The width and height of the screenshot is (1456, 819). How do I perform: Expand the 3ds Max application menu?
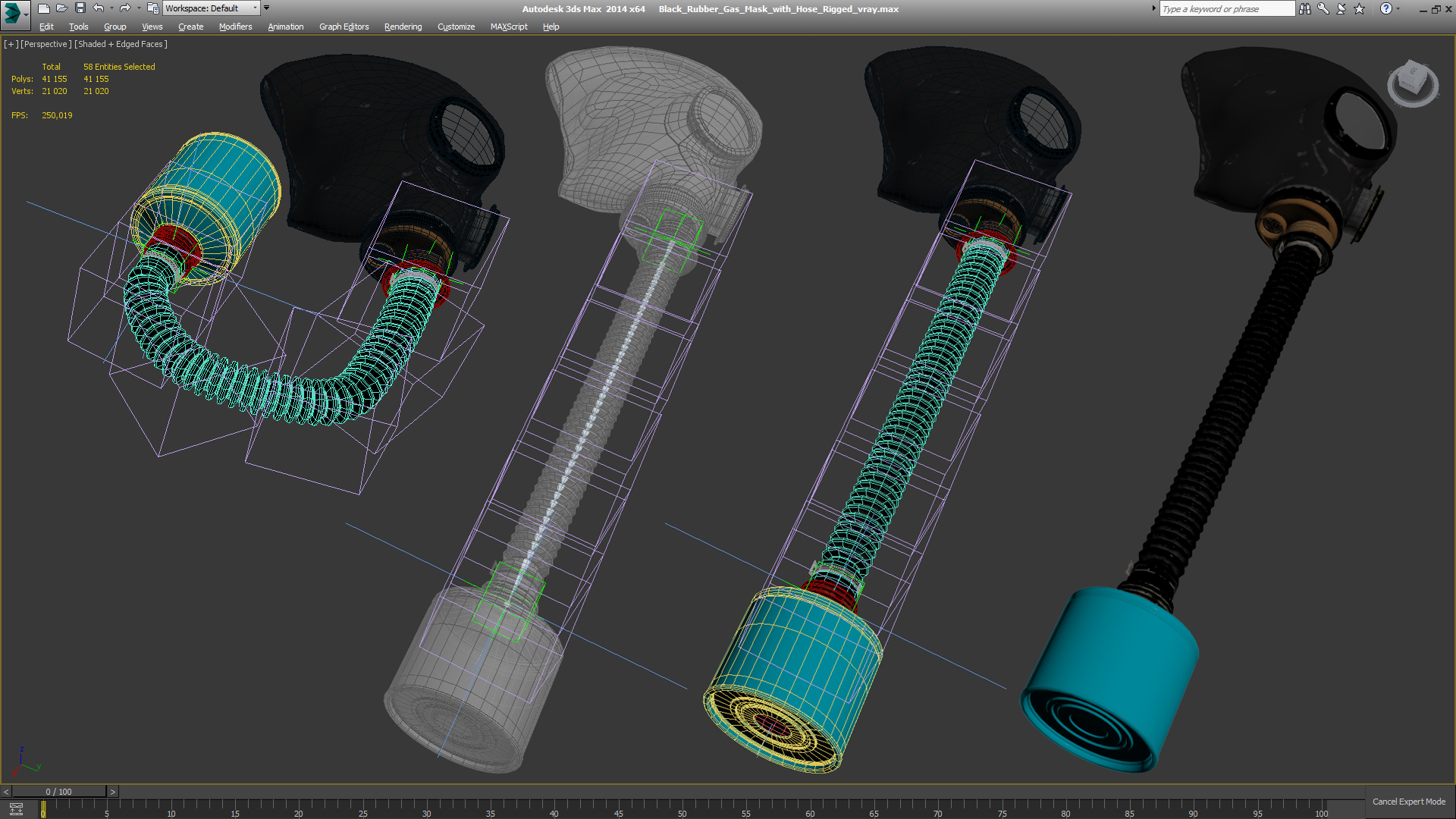click(14, 12)
